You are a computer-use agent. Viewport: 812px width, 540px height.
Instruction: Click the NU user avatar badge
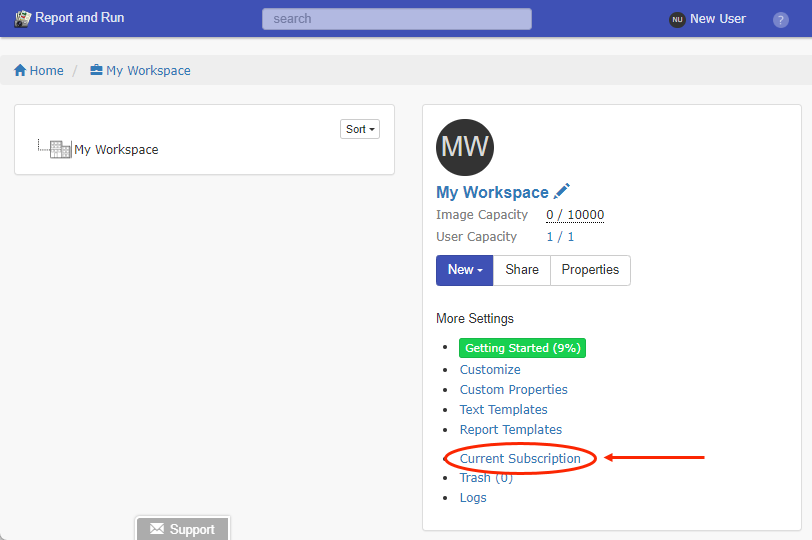677,20
